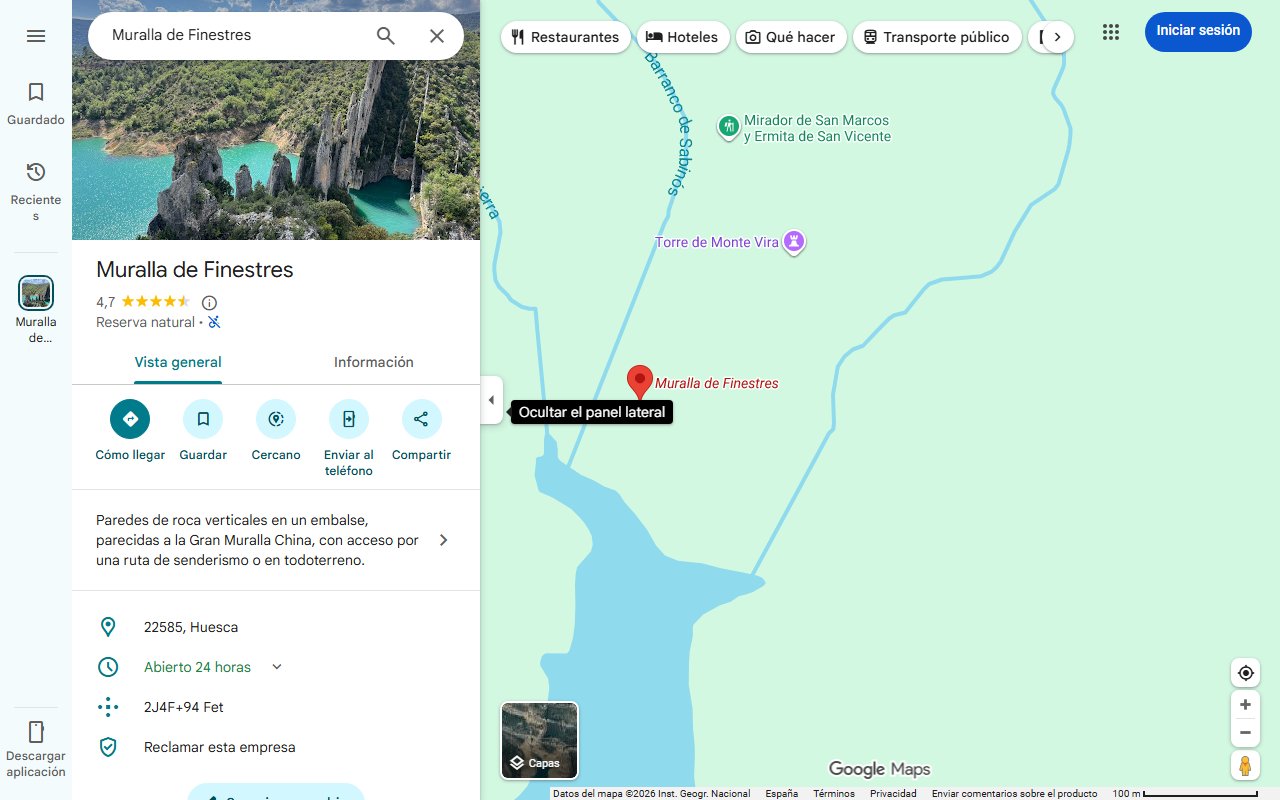This screenshot has width=1280, height=800.
Task: Zoom in with the plus control
Action: click(1245, 704)
